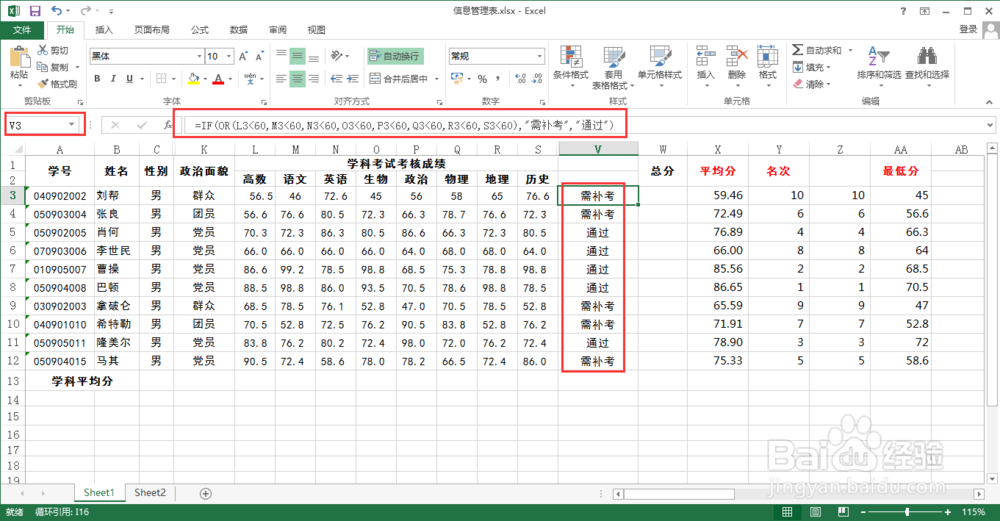Switch to the 公式 Formulas tab
The height and width of the screenshot is (521, 1000).
(200, 30)
